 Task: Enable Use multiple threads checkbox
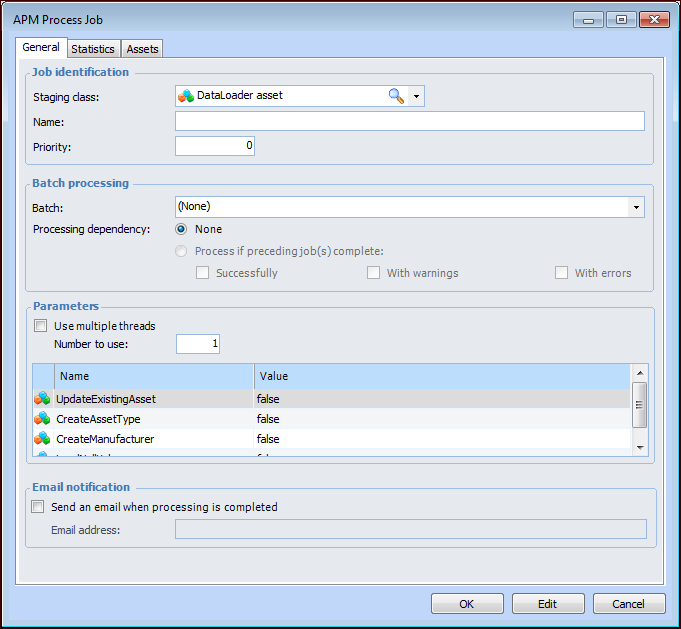(41, 326)
